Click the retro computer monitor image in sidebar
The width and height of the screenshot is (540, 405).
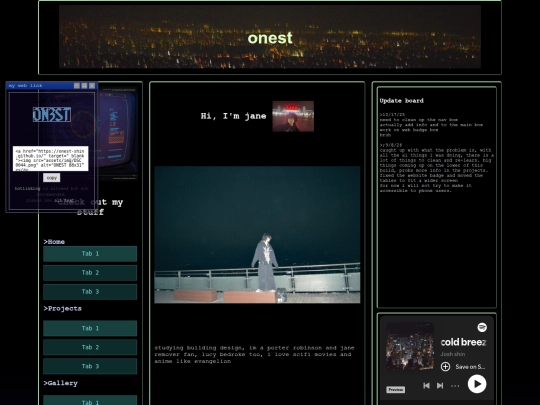118,134
